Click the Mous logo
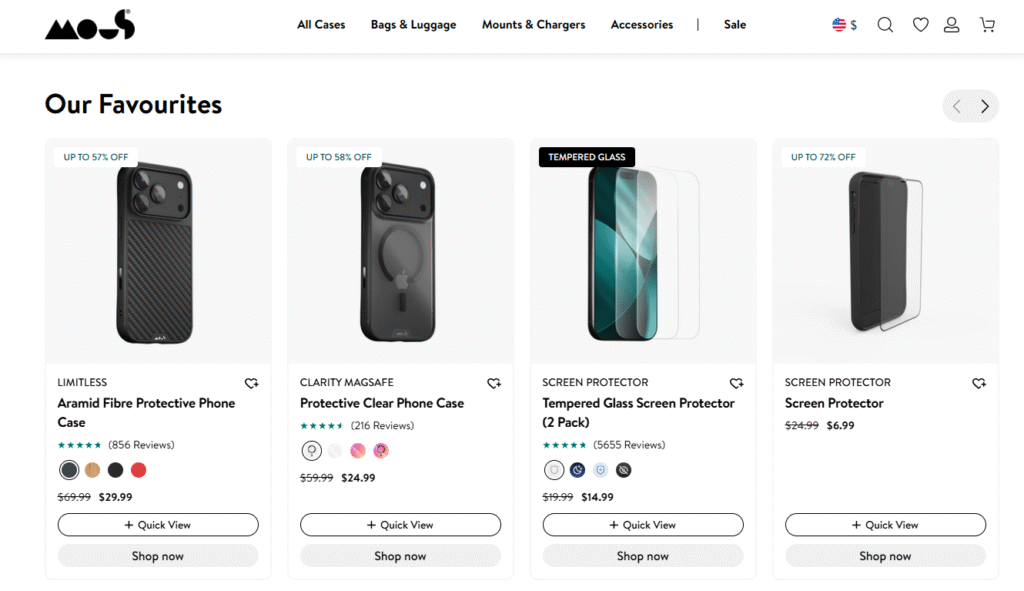1024x591 pixels. (89, 25)
